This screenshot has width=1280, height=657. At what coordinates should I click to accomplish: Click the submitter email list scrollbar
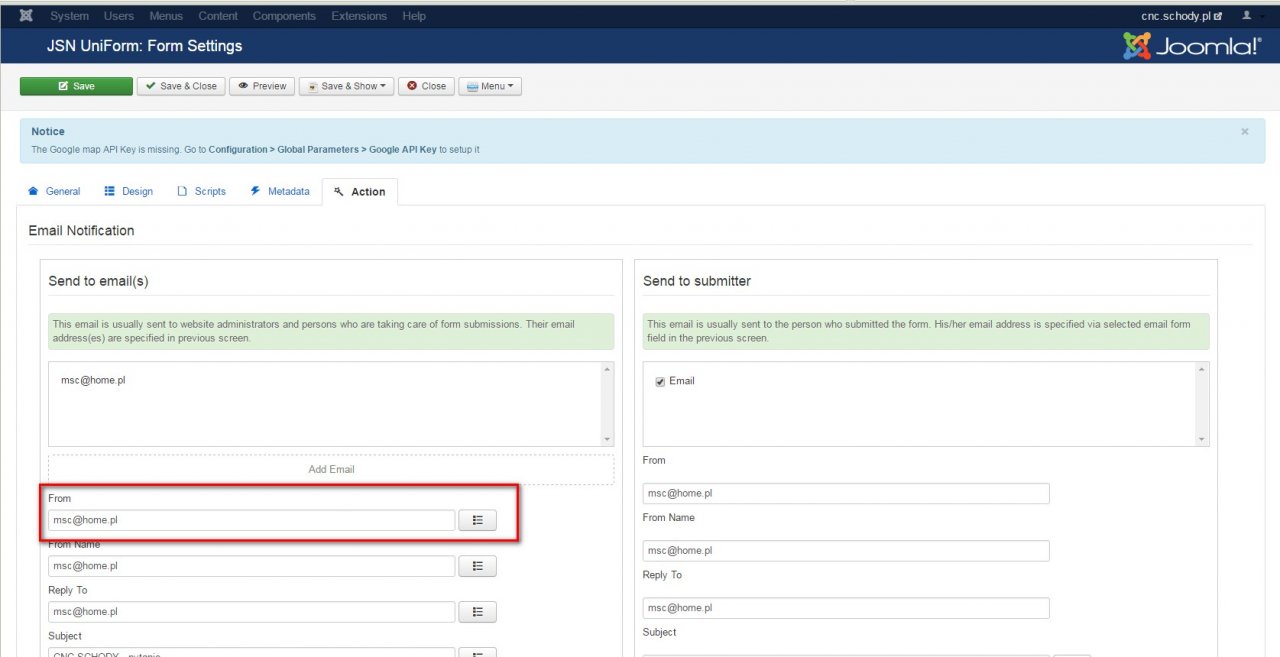(1202, 404)
